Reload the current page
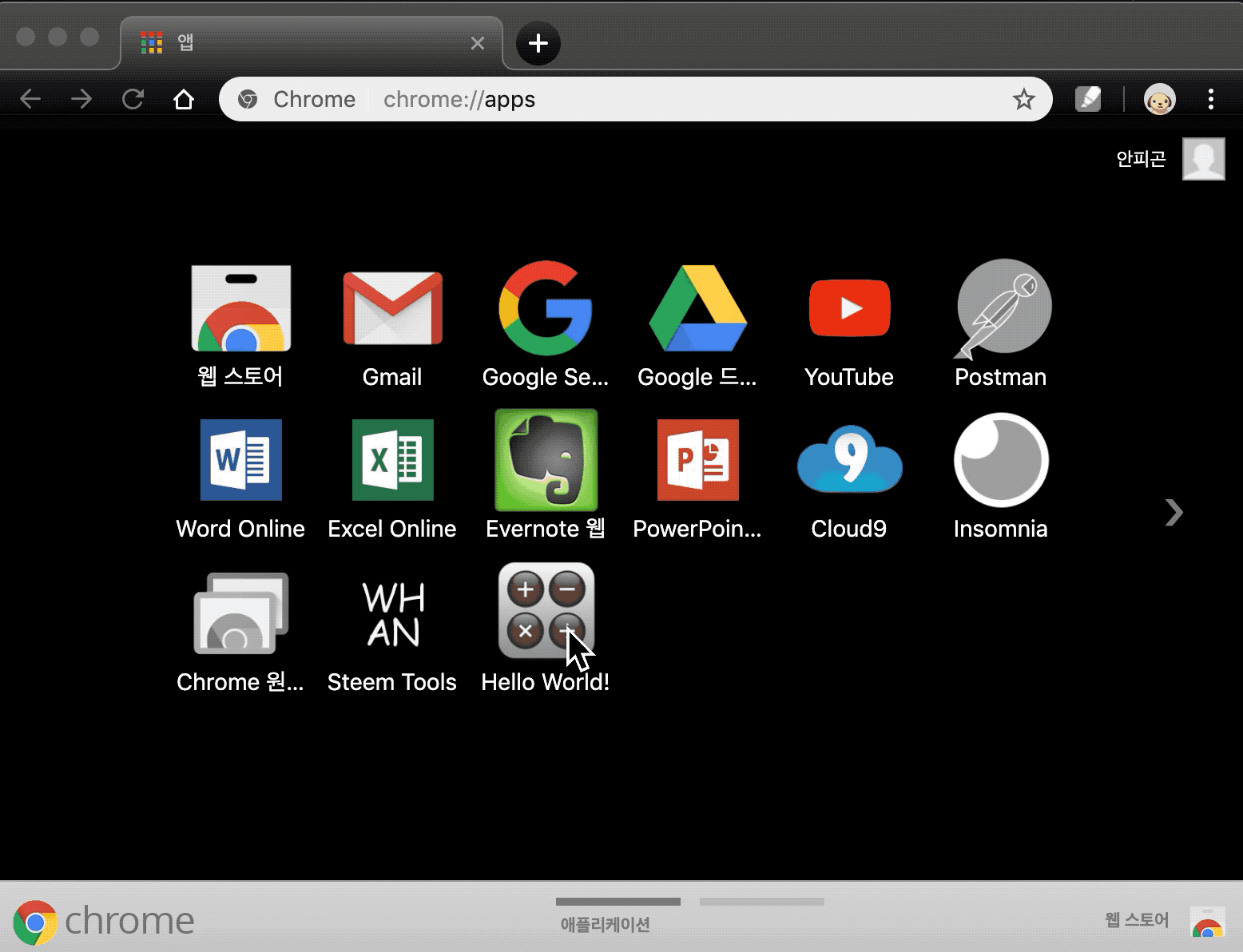 [133, 99]
